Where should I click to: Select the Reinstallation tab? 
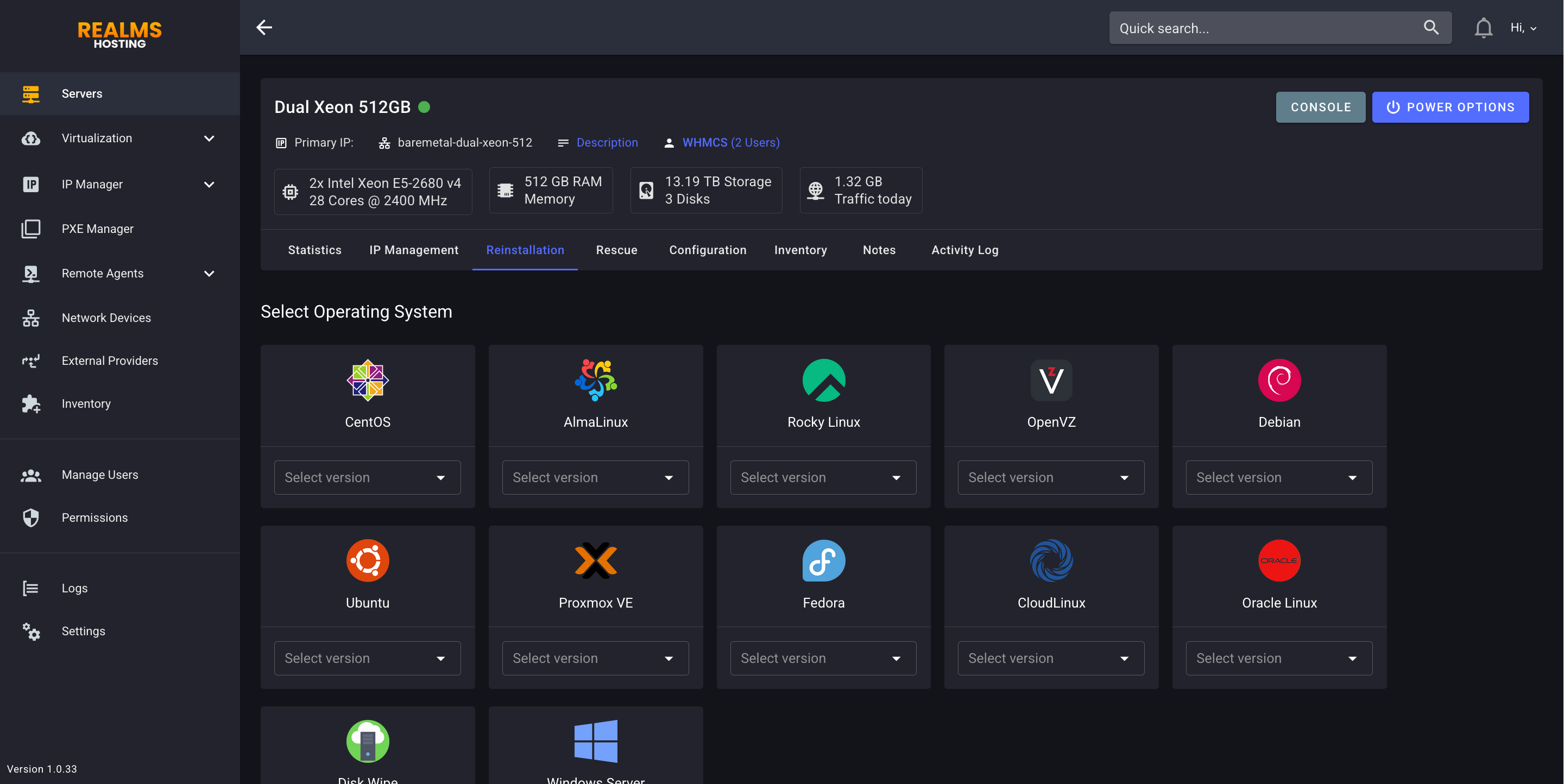(525, 250)
